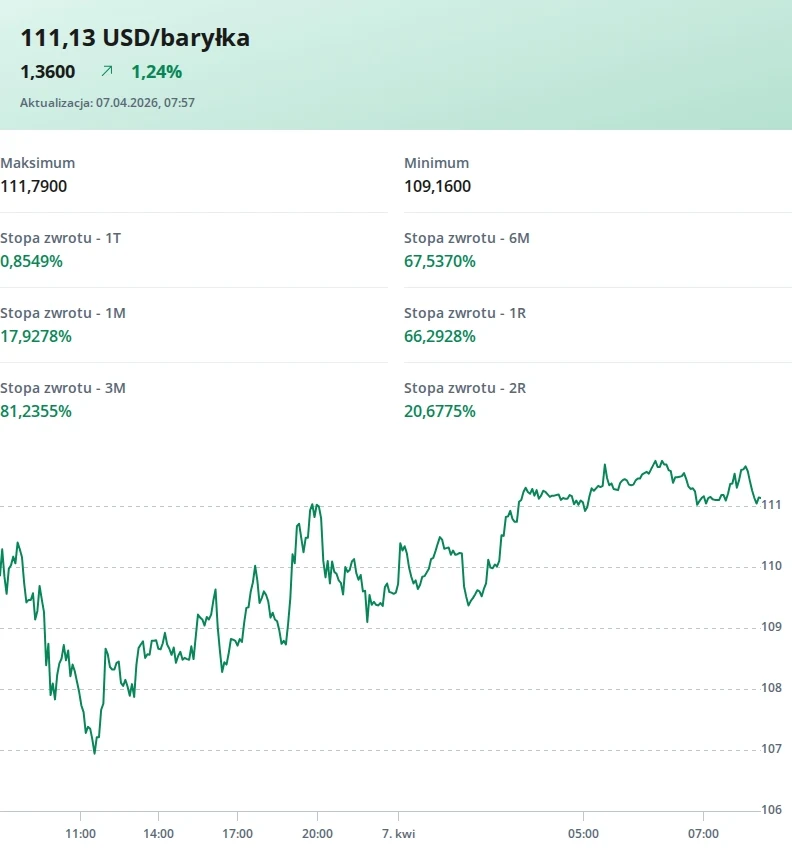
Task: Click the Aktualizacja timestamp text
Action: pos(107,102)
